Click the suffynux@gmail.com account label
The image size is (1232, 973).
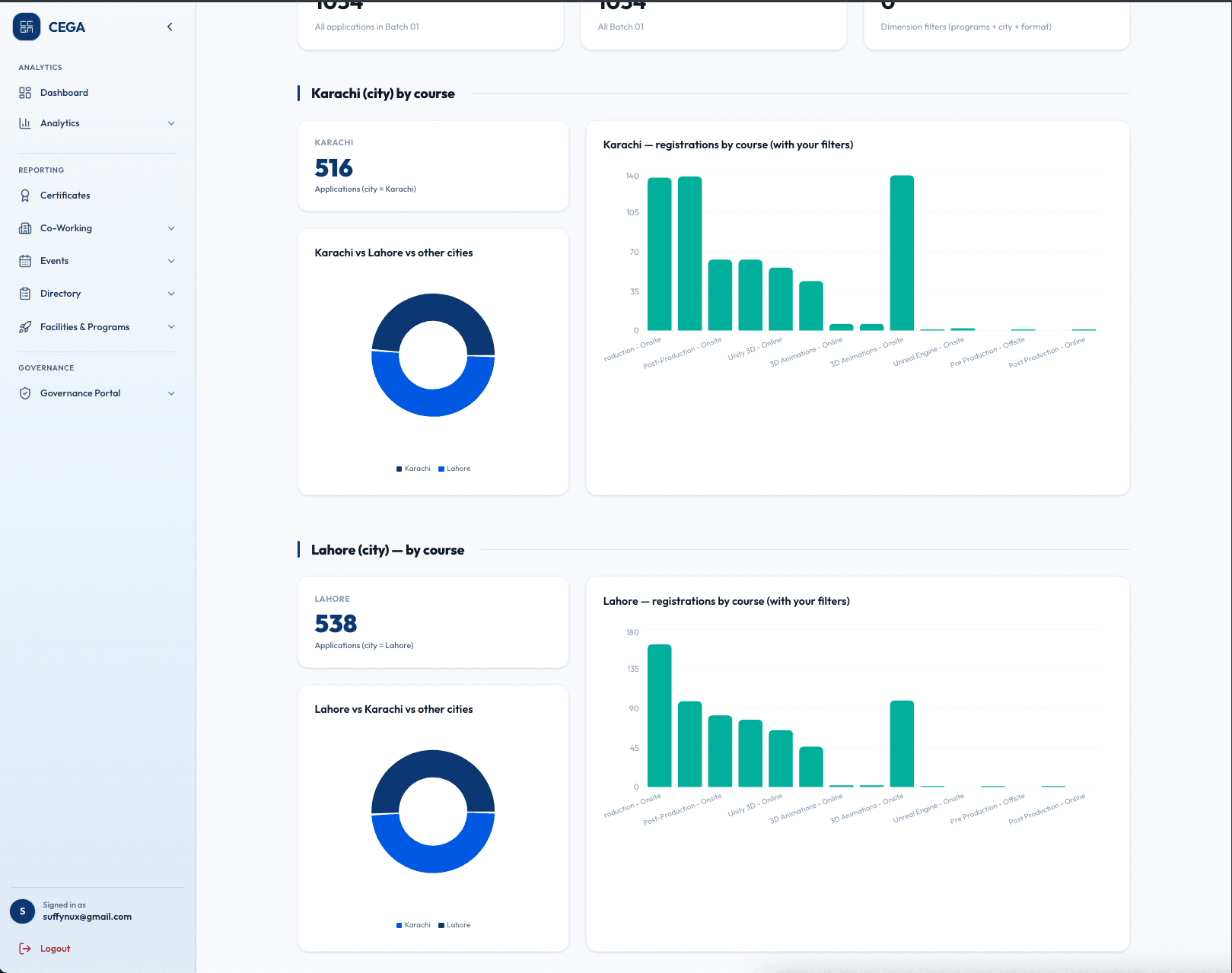87,917
